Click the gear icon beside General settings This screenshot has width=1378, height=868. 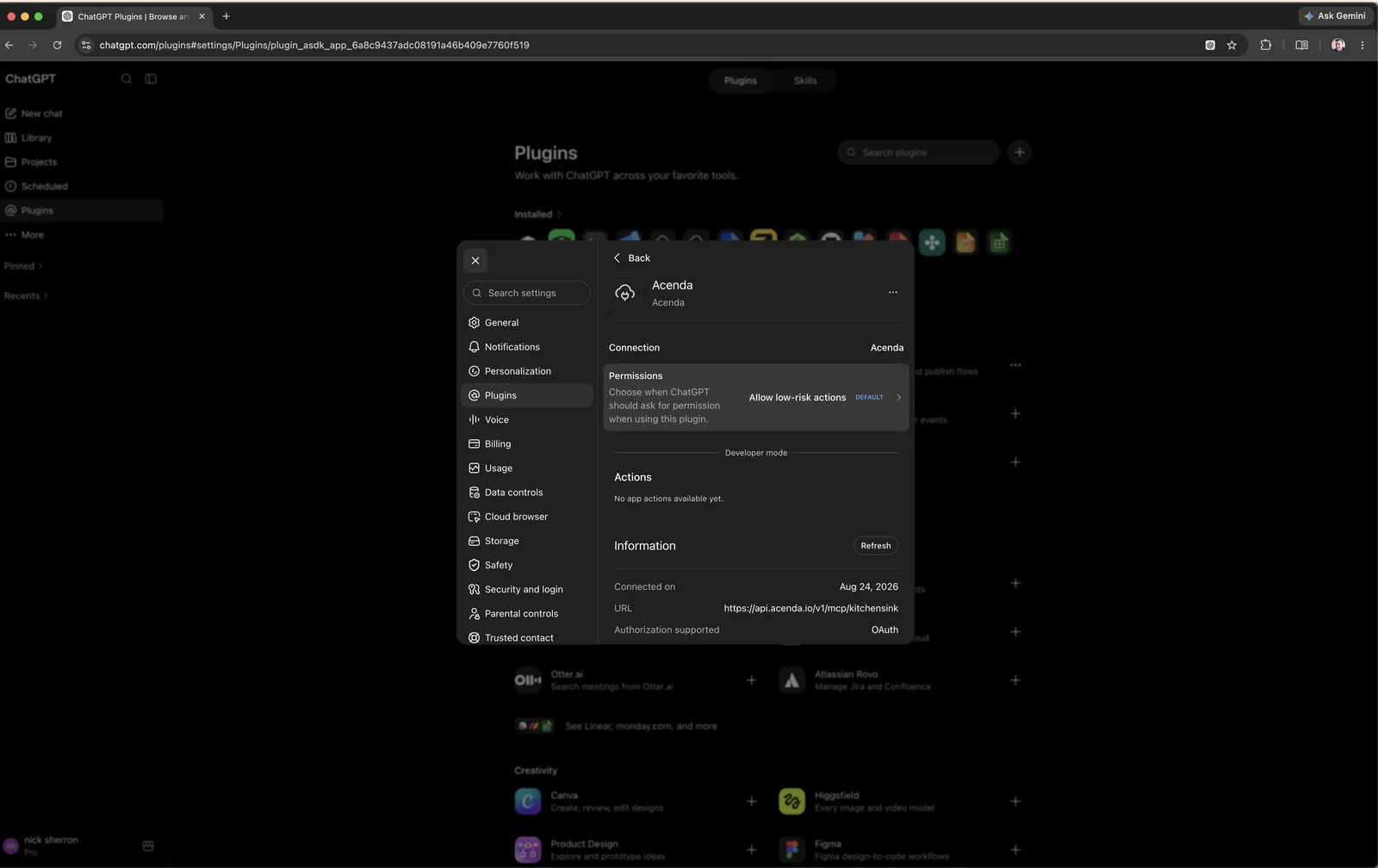point(474,323)
